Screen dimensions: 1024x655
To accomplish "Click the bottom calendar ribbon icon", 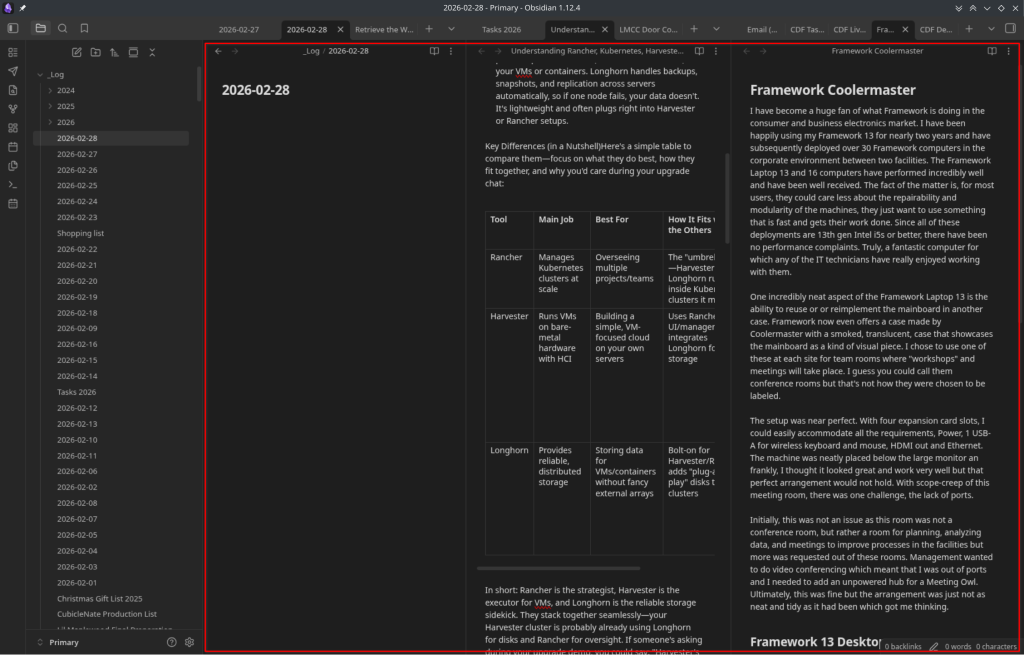I will (x=13, y=204).
